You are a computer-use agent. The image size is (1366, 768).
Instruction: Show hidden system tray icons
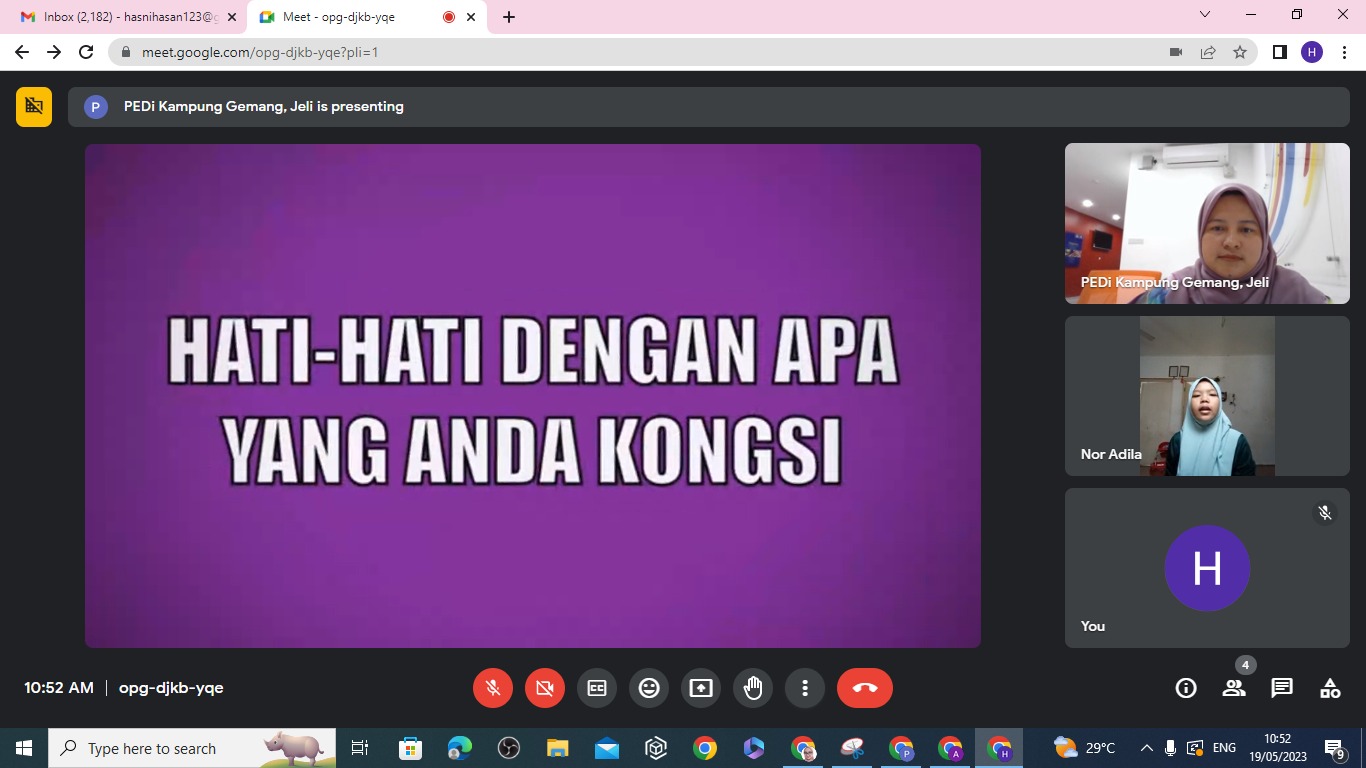(1146, 748)
